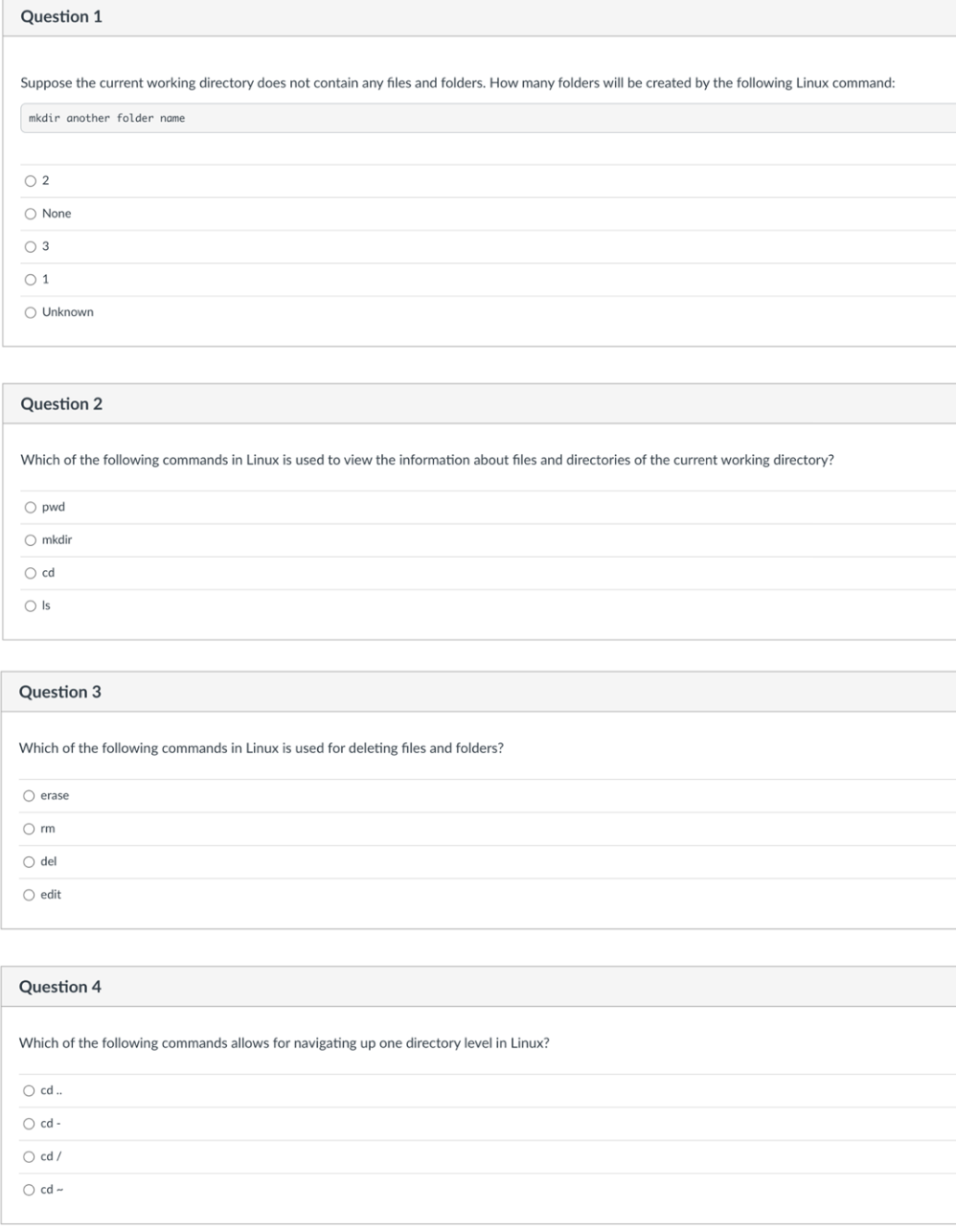Pick "cd /" answer in Question 4
956x1232 pixels.
(x=30, y=1155)
